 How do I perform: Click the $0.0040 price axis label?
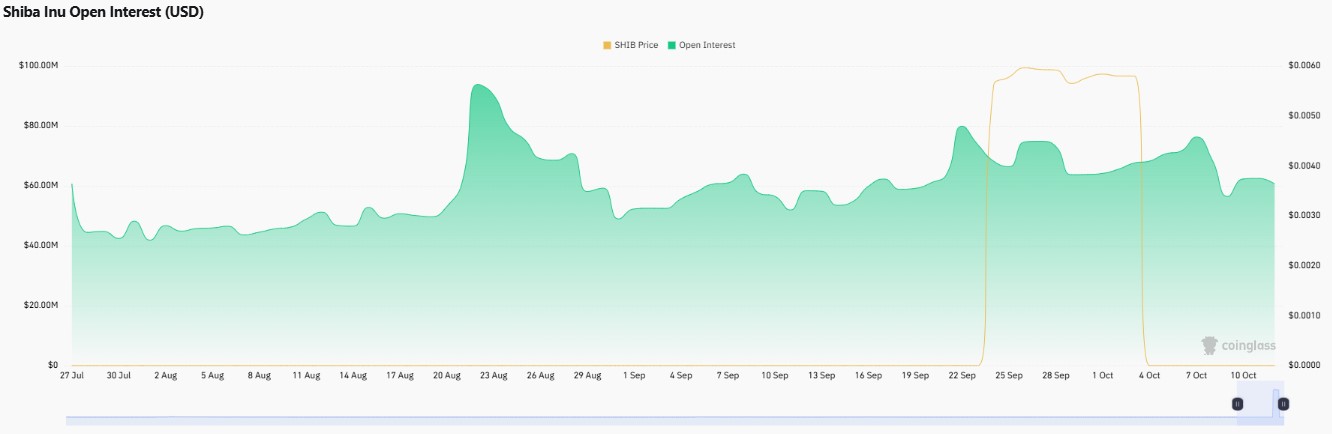(x=1304, y=165)
